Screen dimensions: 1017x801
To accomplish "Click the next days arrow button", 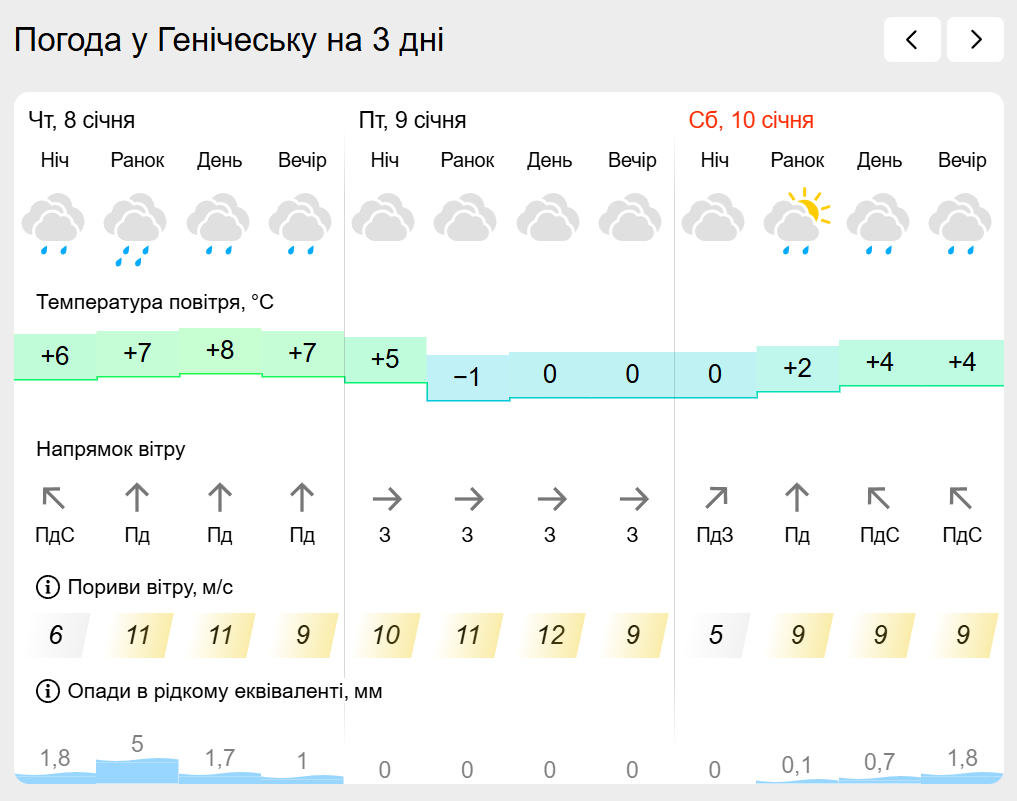I will pos(975,40).
